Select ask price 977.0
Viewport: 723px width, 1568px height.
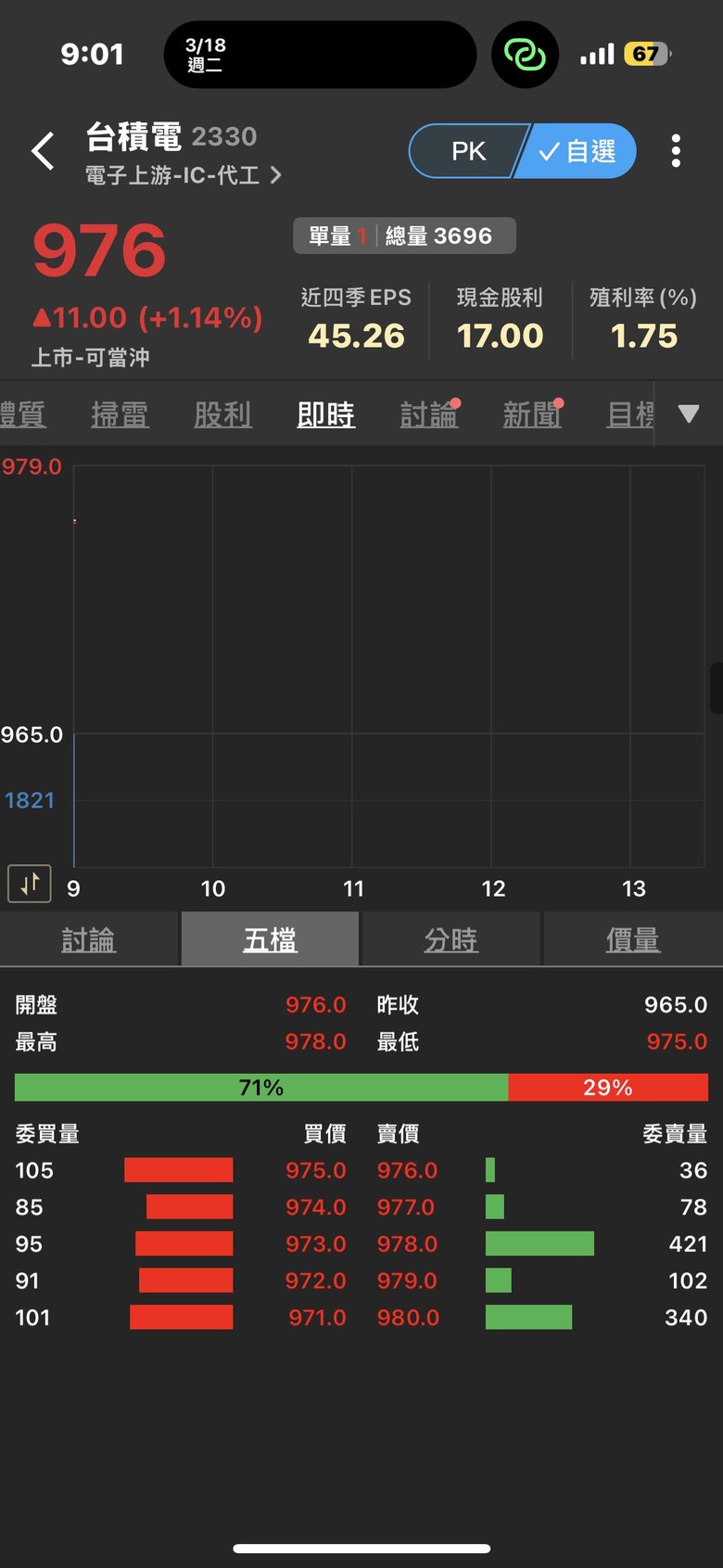click(x=405, y=1207)
